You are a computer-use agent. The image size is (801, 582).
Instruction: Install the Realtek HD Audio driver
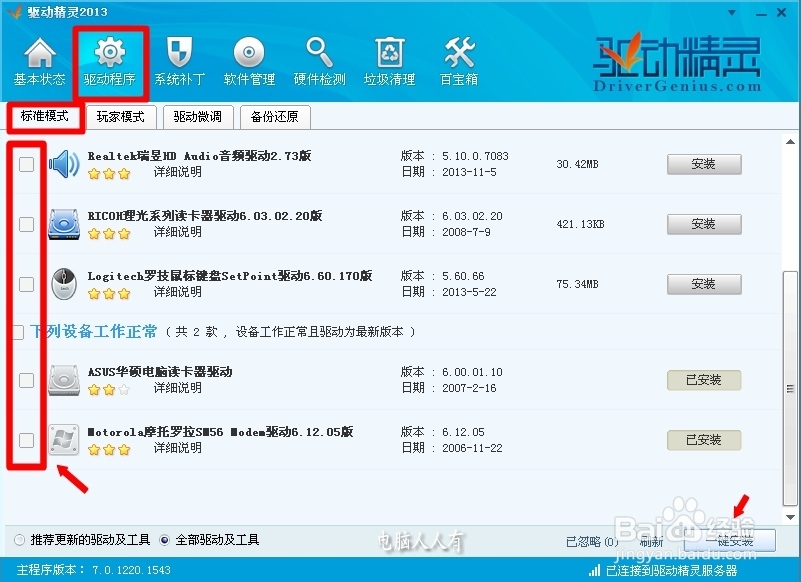coord(704,164)
